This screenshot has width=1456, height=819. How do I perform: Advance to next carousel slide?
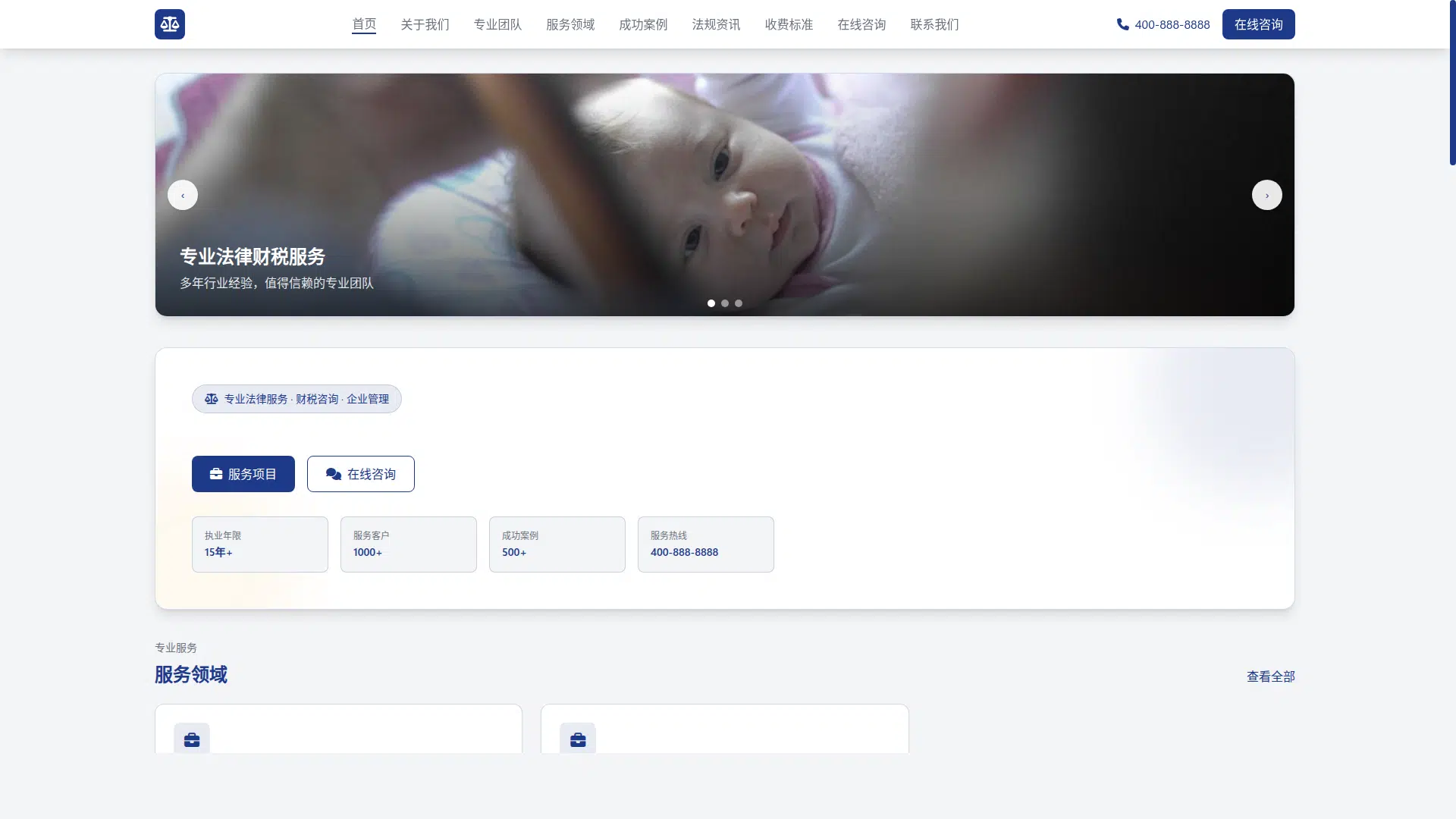(1266, 195)
